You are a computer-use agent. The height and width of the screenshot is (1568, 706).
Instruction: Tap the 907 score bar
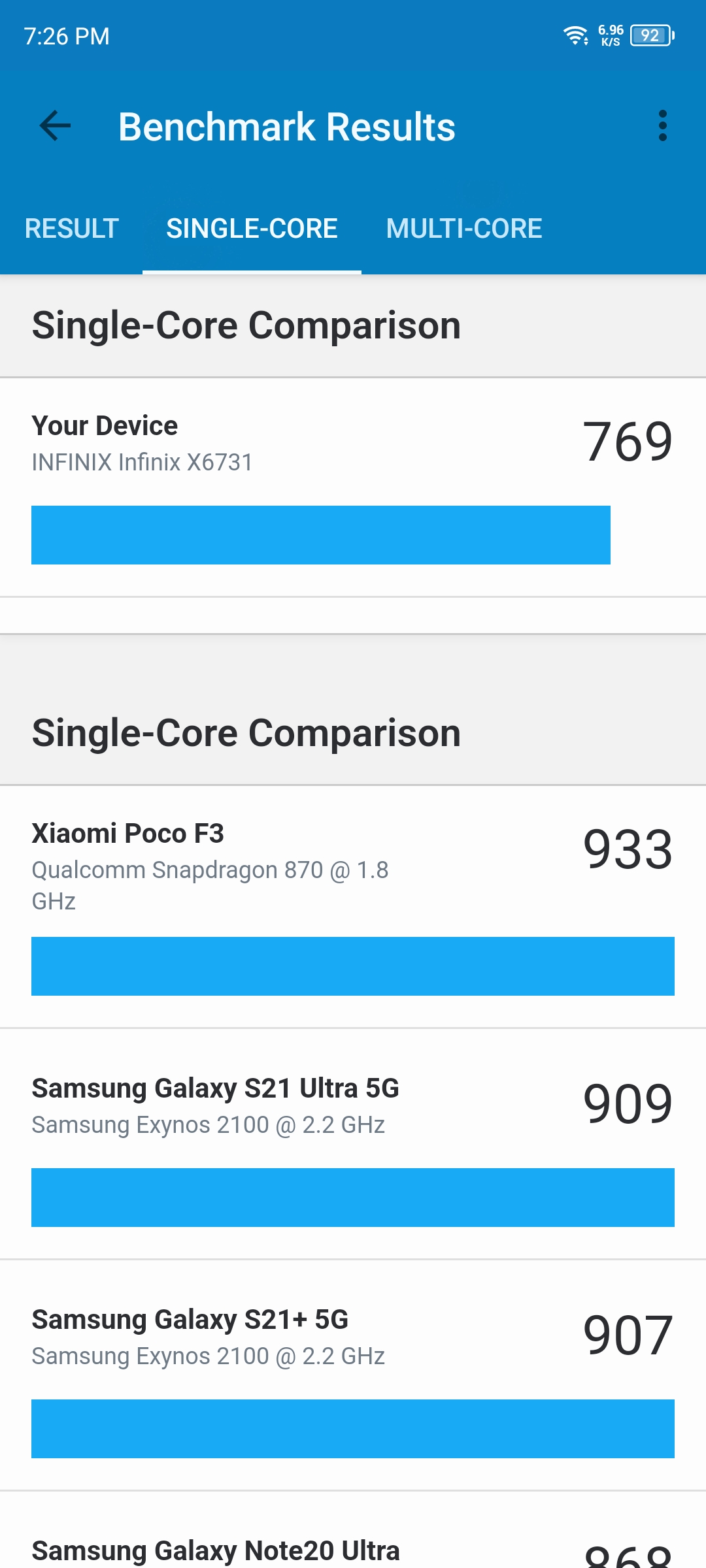point(353,1429)
